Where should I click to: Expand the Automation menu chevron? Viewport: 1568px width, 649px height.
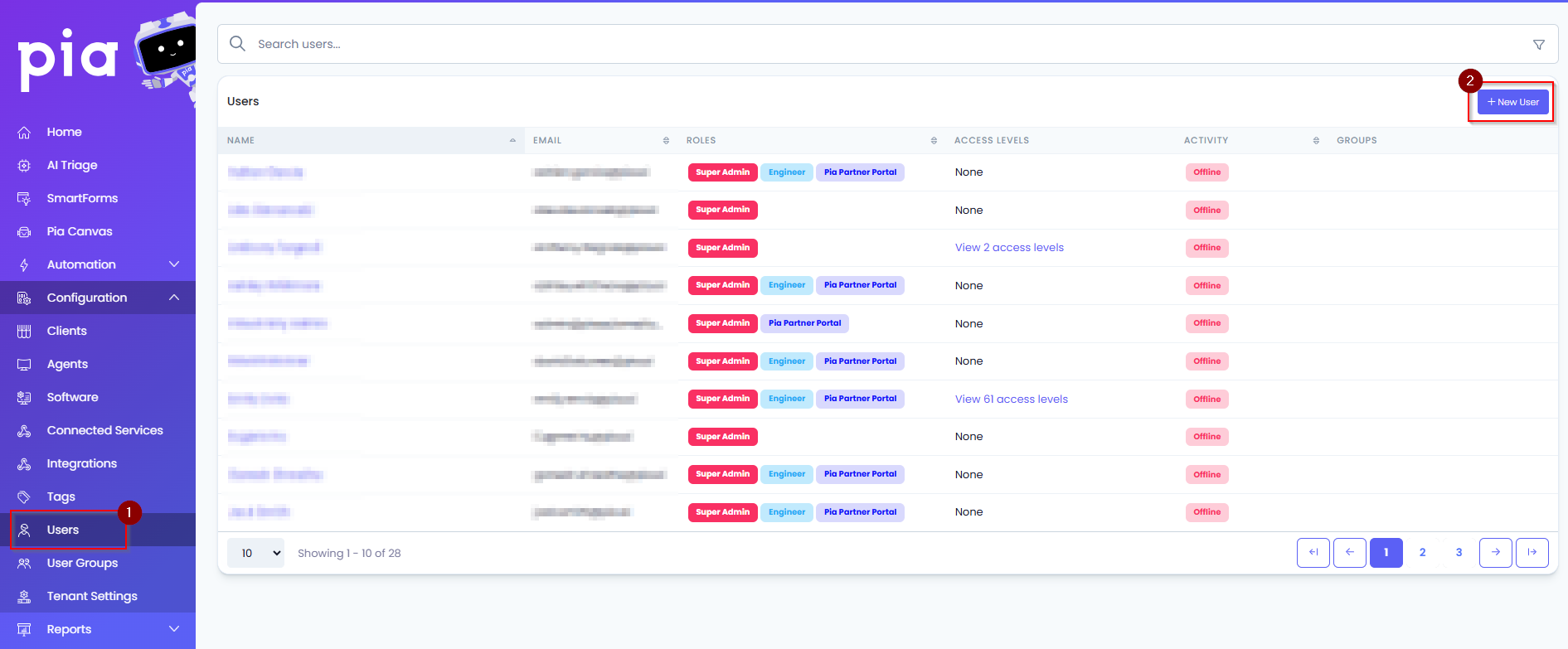coord(174,264)
